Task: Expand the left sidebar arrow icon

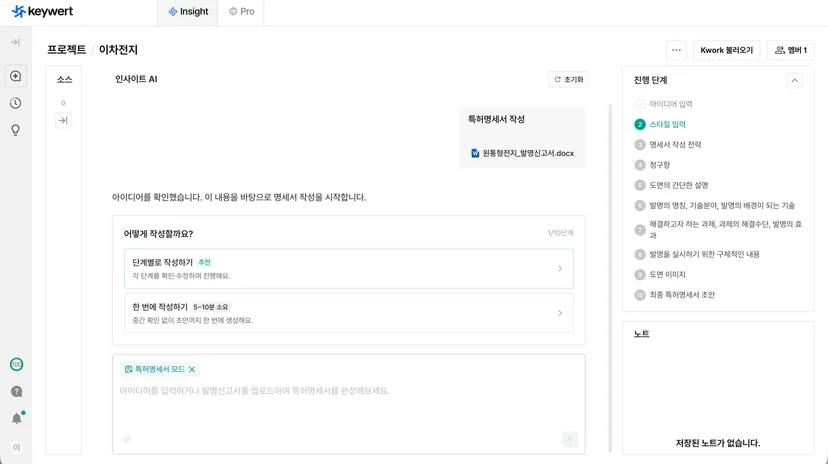Action: point(15,42)
